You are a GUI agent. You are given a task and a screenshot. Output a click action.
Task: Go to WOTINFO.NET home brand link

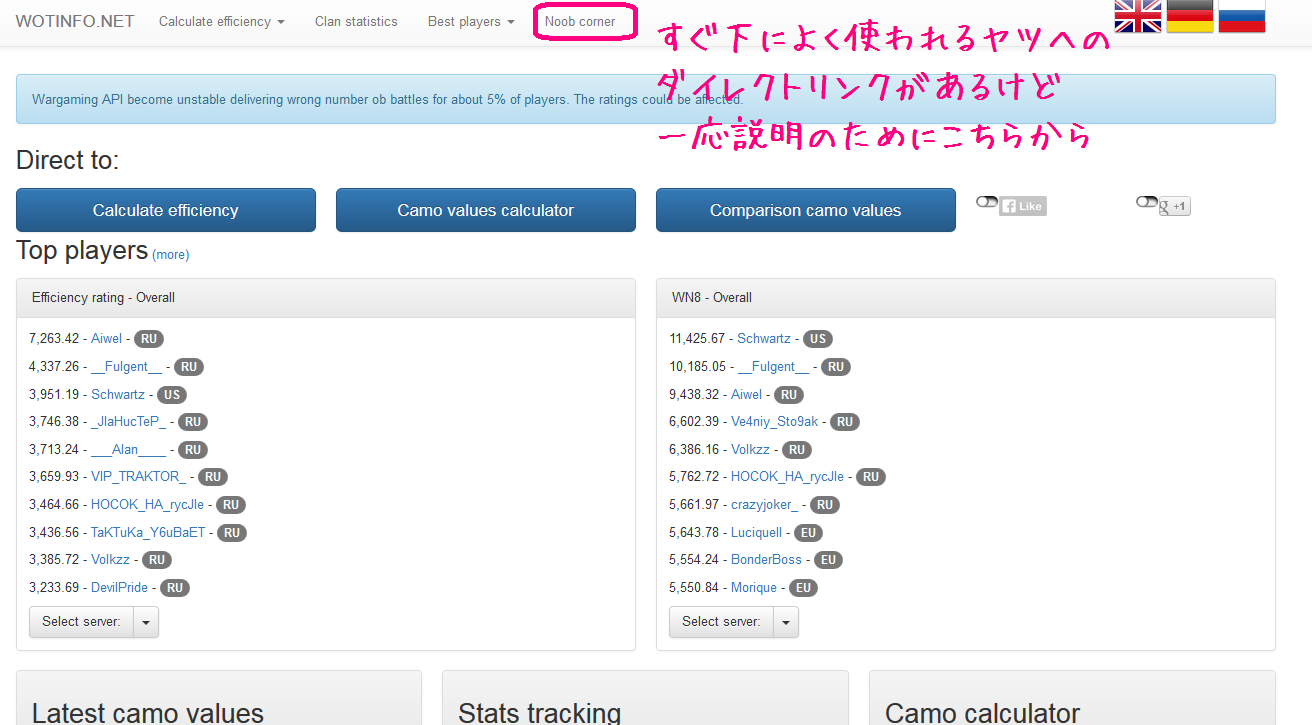pyautogui.click(x=75, y=21)
